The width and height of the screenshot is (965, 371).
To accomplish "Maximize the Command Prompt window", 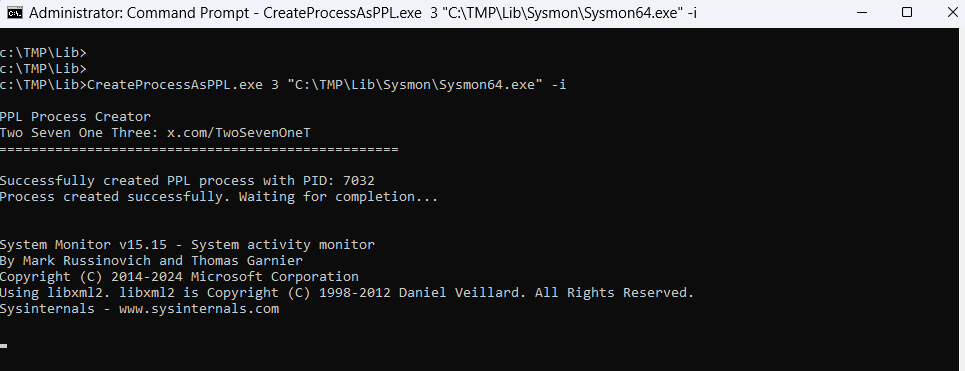I will (x=907, y=12).
